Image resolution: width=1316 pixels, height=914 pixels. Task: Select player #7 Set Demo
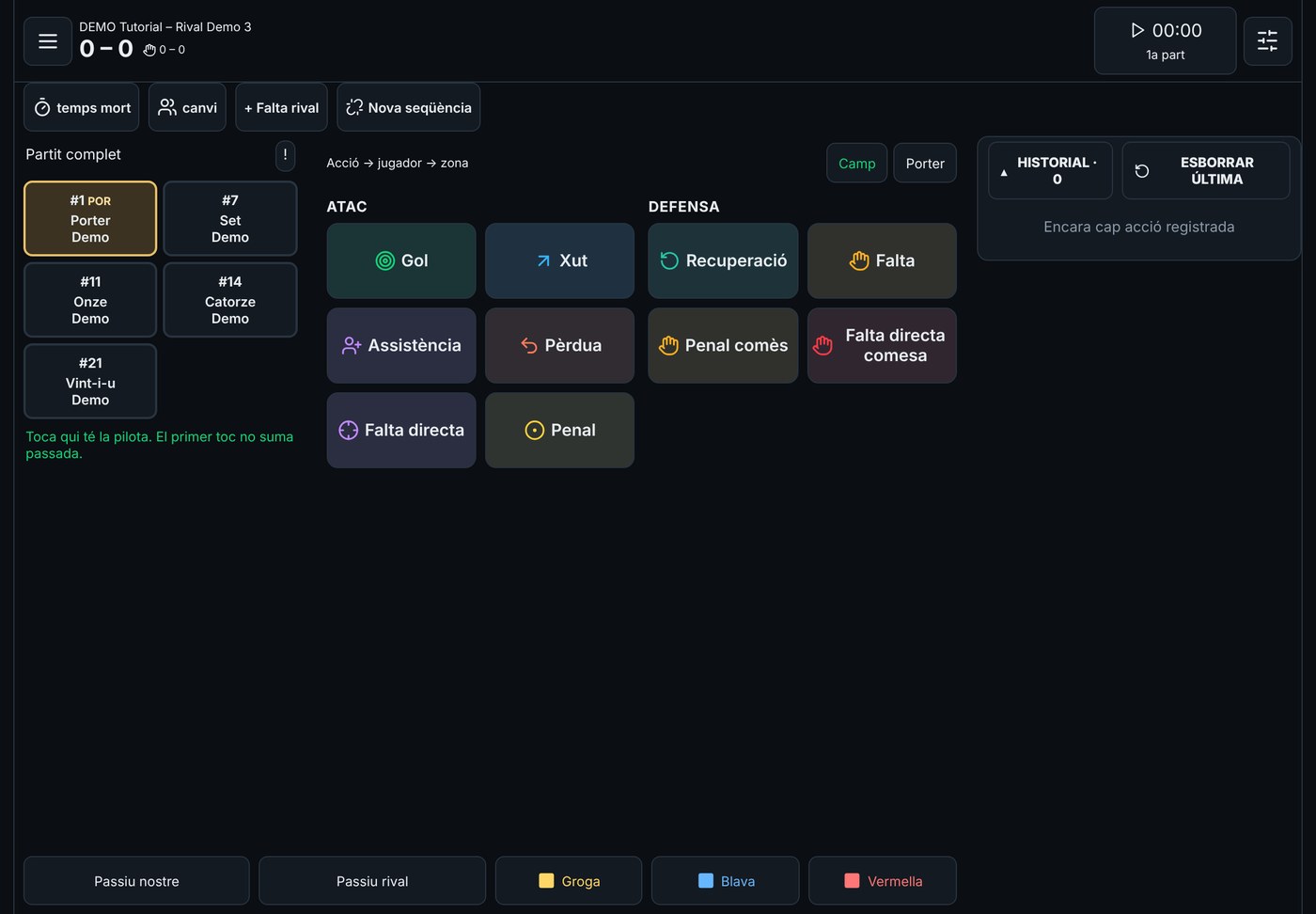coord(230,218)
